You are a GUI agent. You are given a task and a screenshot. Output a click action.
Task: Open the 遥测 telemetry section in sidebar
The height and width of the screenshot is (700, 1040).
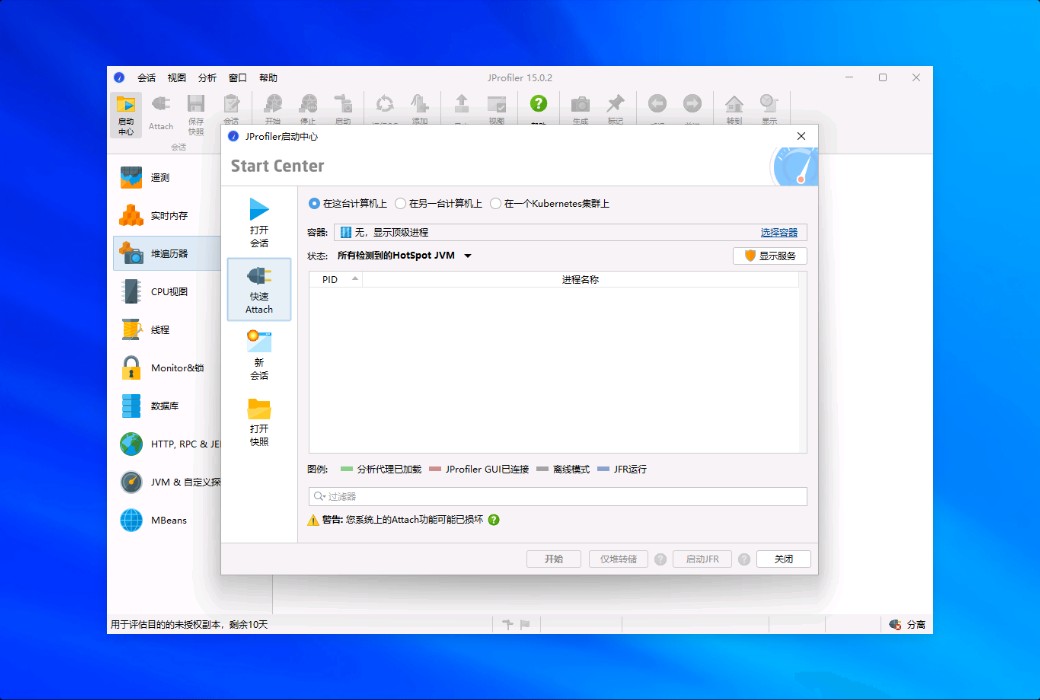point(166,177)
